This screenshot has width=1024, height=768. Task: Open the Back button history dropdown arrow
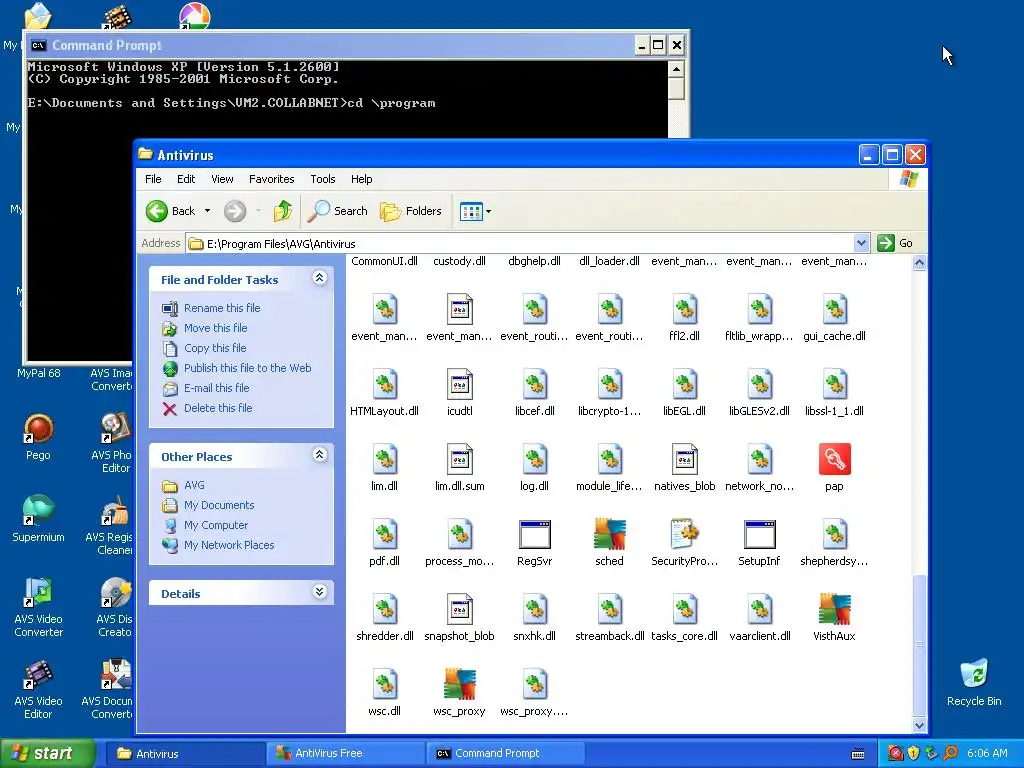[x=207, y=211]
